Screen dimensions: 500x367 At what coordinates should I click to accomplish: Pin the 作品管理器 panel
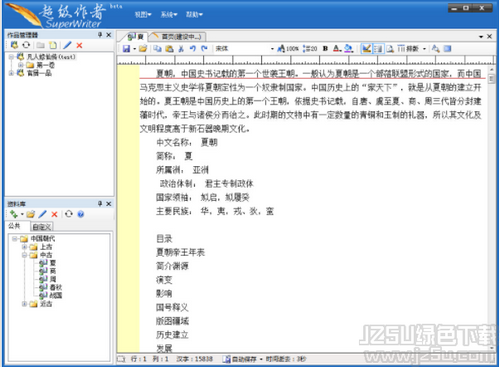point(100,35)
